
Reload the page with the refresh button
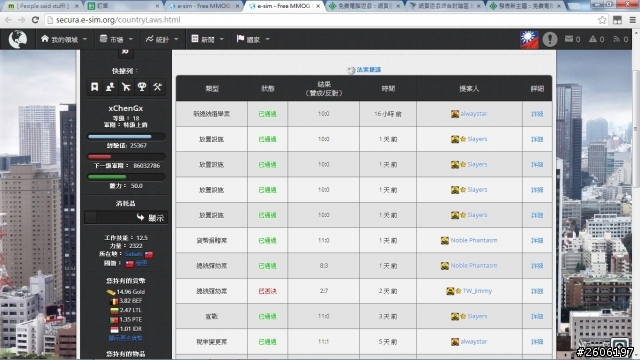[x=35, y=20]
